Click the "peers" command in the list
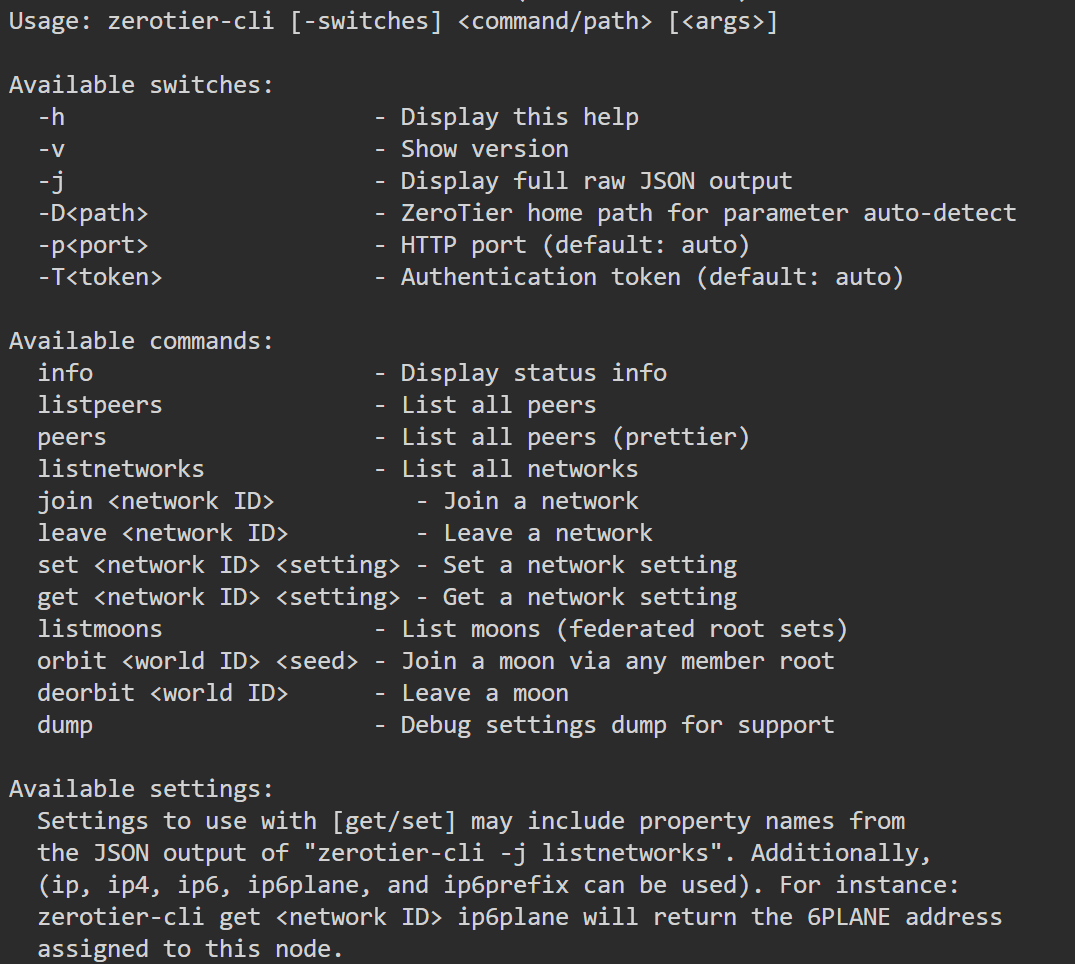The width and height of the screenshot is (1075, 964). 72,437
